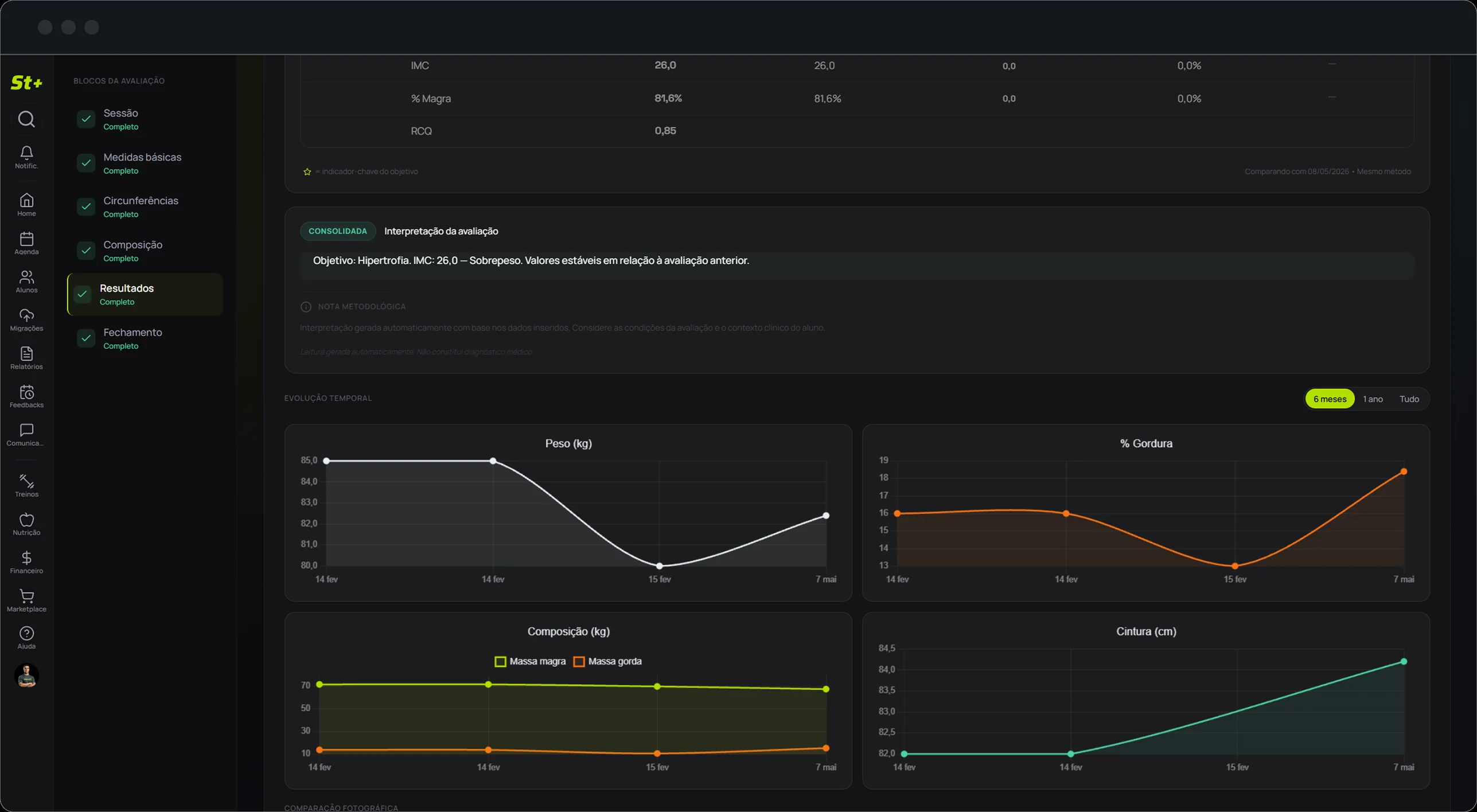Open the search icon in sidebar

[x=26, y=119]
